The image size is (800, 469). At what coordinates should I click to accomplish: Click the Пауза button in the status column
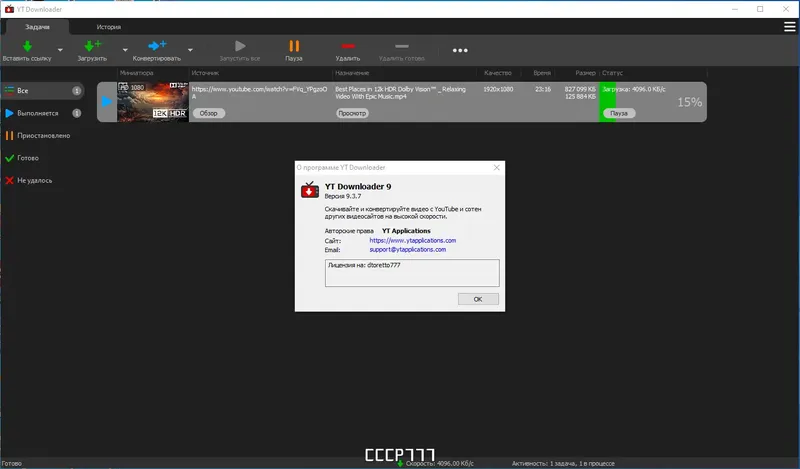[619, 113]
